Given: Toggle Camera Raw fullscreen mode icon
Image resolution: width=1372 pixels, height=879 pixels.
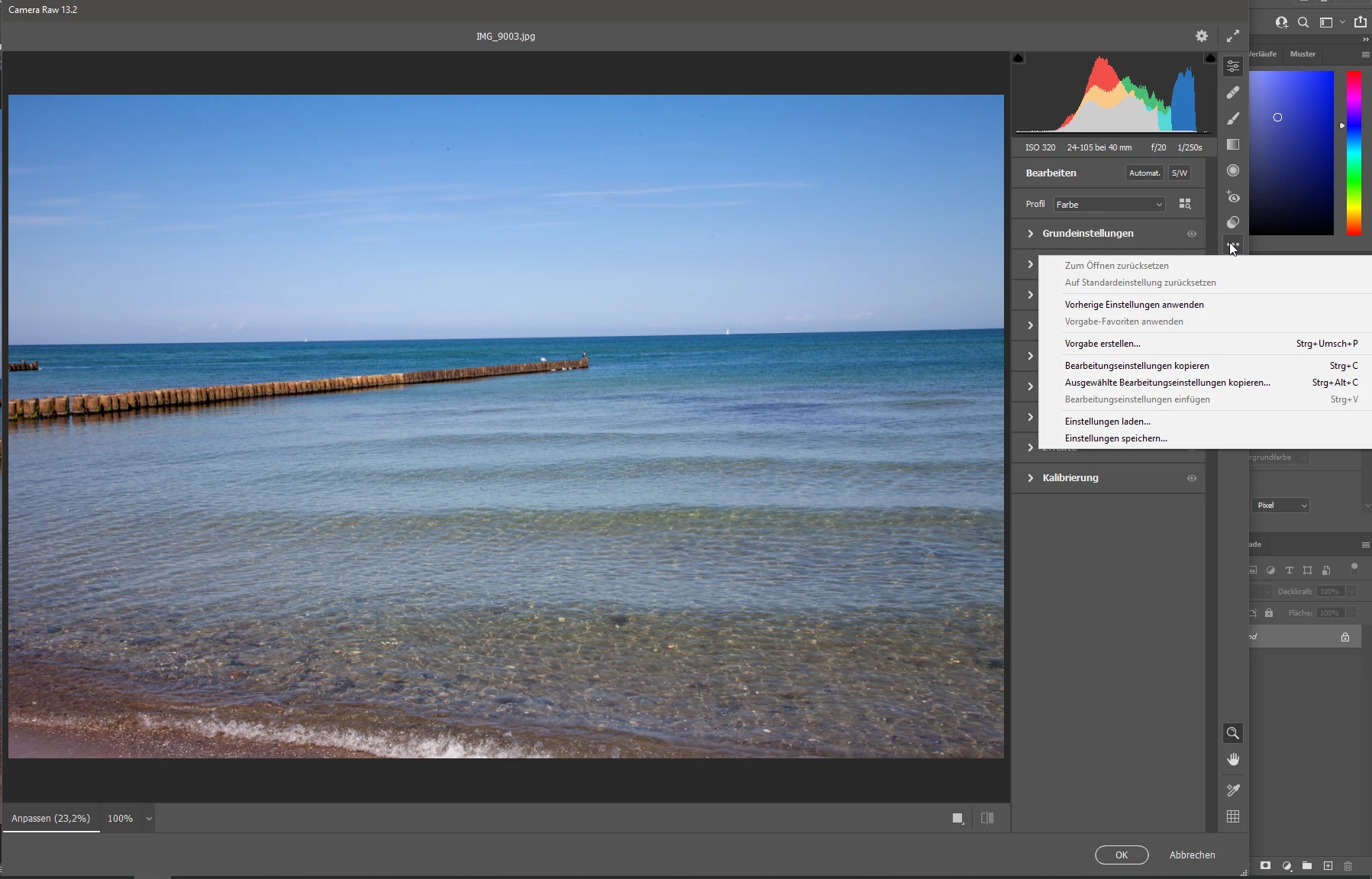Looking at the screenshot, I should 1233,36.
